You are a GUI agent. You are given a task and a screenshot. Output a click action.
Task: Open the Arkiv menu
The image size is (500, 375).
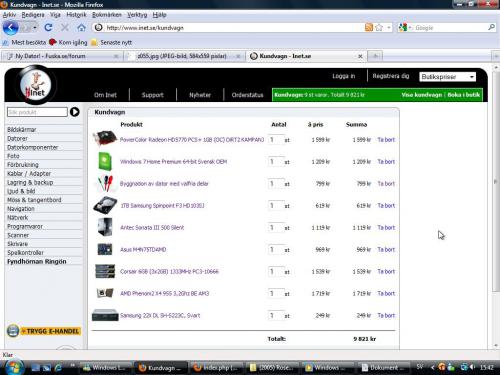click(x=9, y=15)
